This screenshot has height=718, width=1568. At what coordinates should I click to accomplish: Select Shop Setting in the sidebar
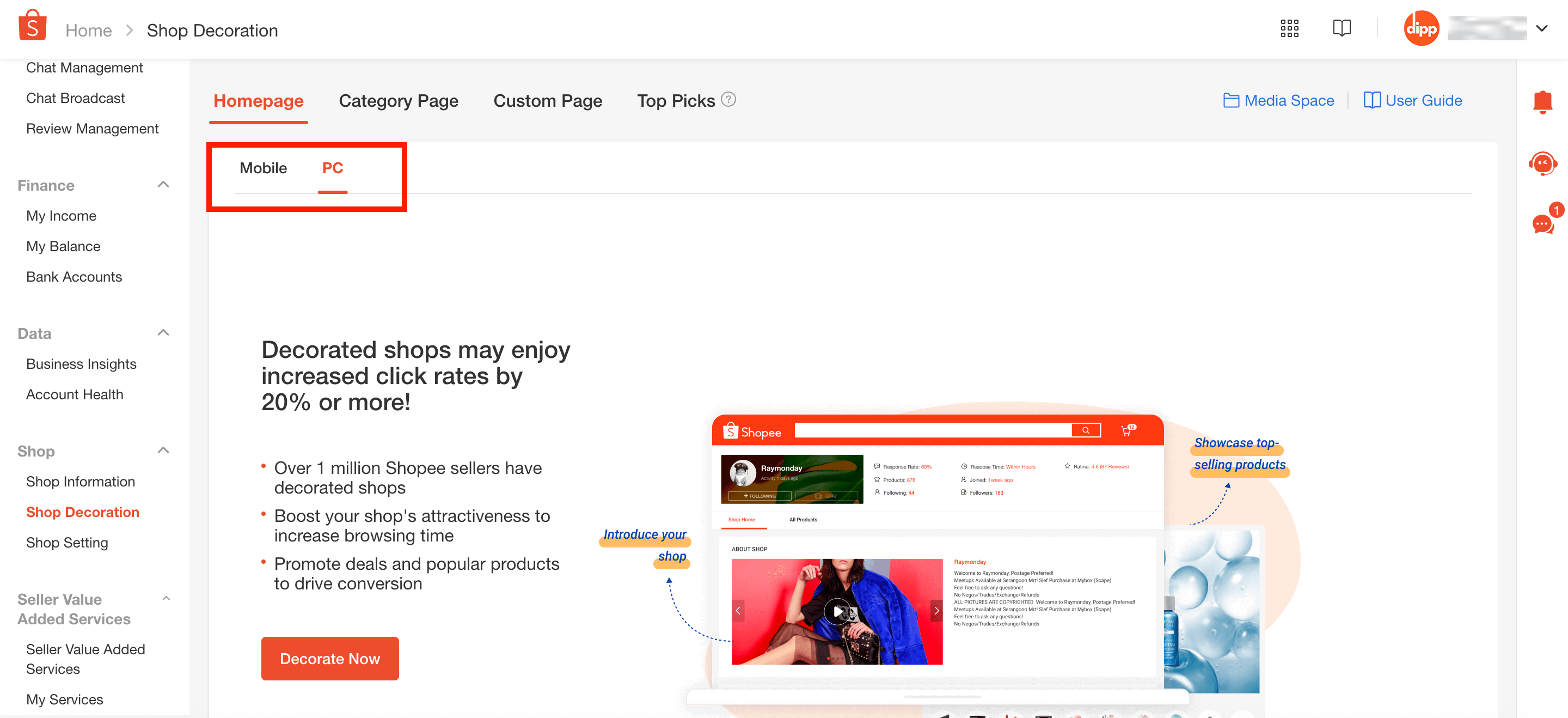(x=67, y=542)
